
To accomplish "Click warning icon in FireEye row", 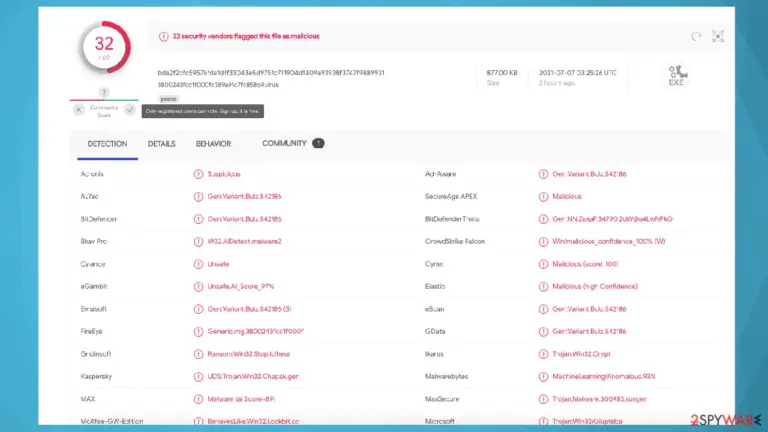I will point(198,332).
